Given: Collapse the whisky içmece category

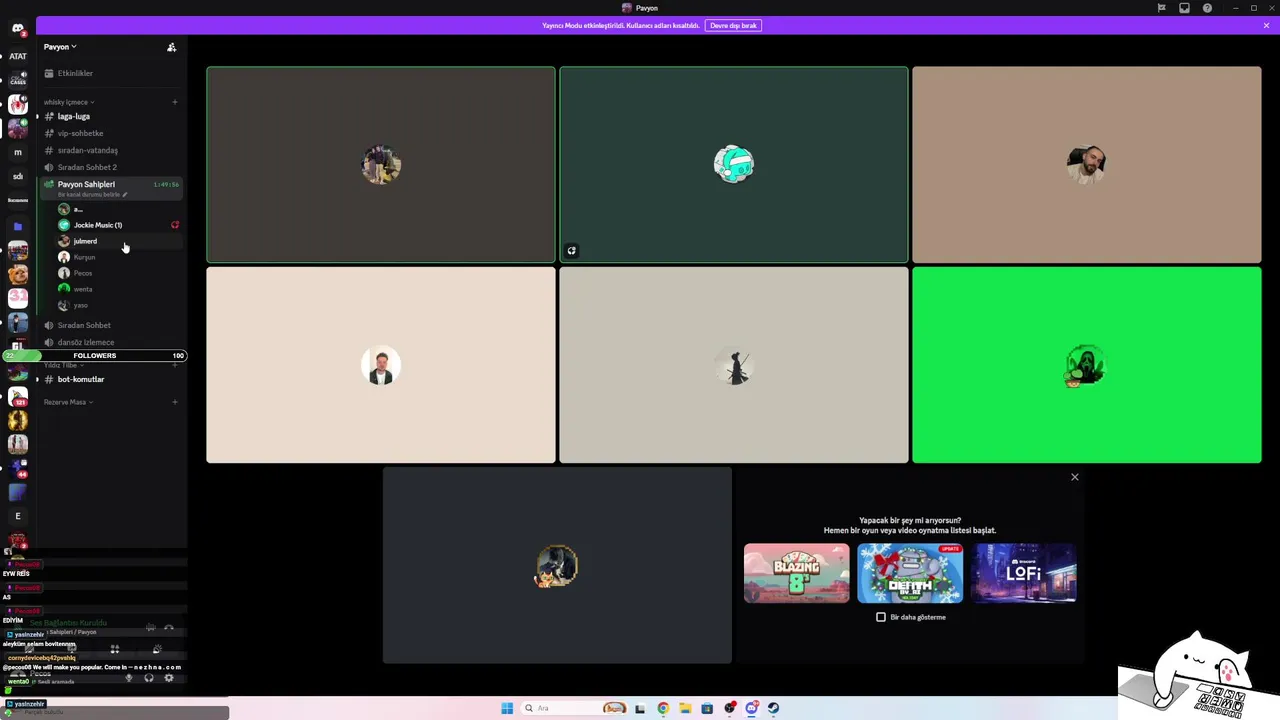Looking at the screenshot, I should click(x=68, y=102).
